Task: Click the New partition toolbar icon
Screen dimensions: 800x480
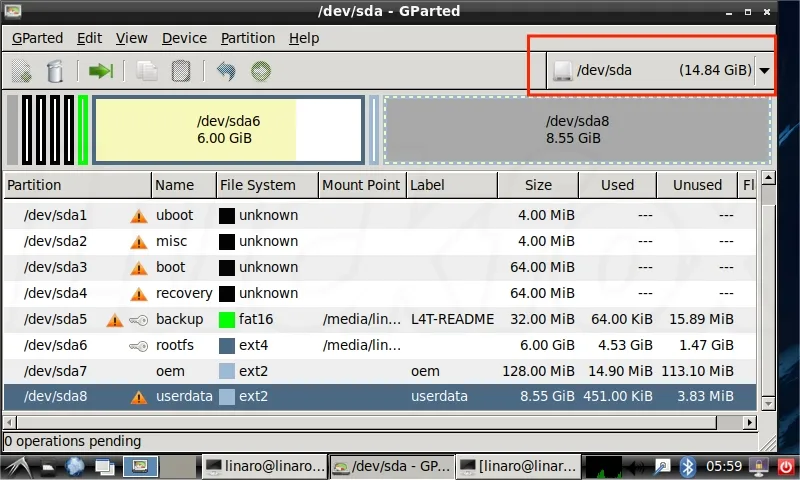Action: (21, 71)
